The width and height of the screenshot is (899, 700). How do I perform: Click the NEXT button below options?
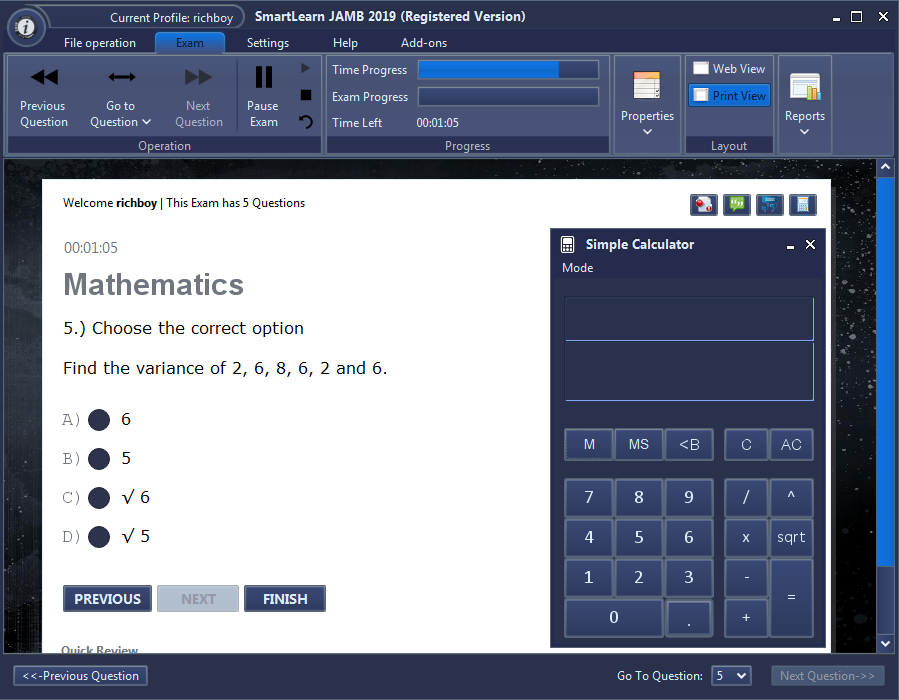tap(198, 599)
